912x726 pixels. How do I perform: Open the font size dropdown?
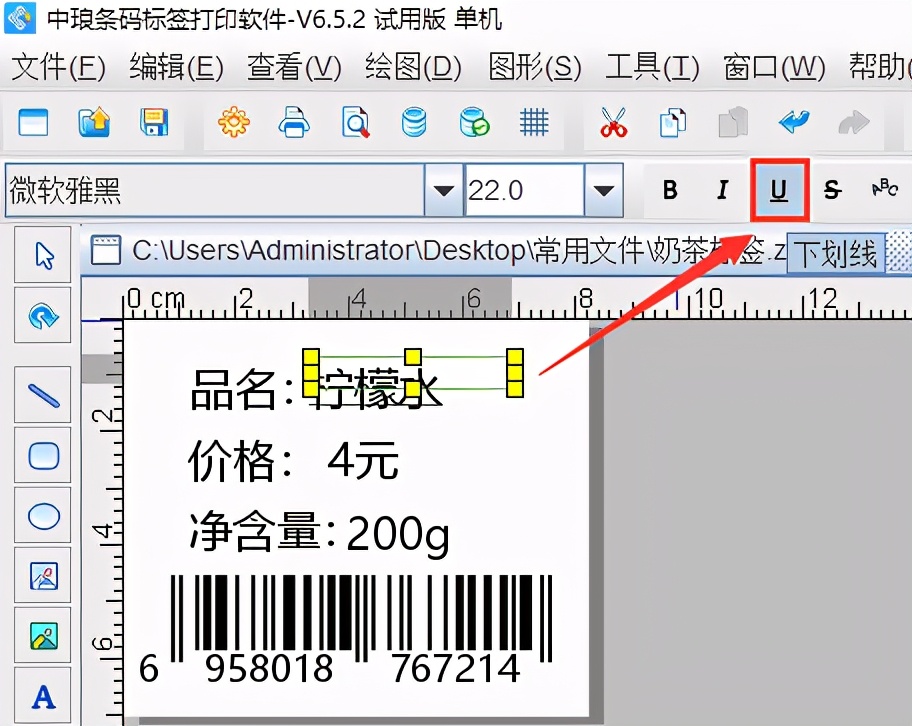[x=601, y=189]
